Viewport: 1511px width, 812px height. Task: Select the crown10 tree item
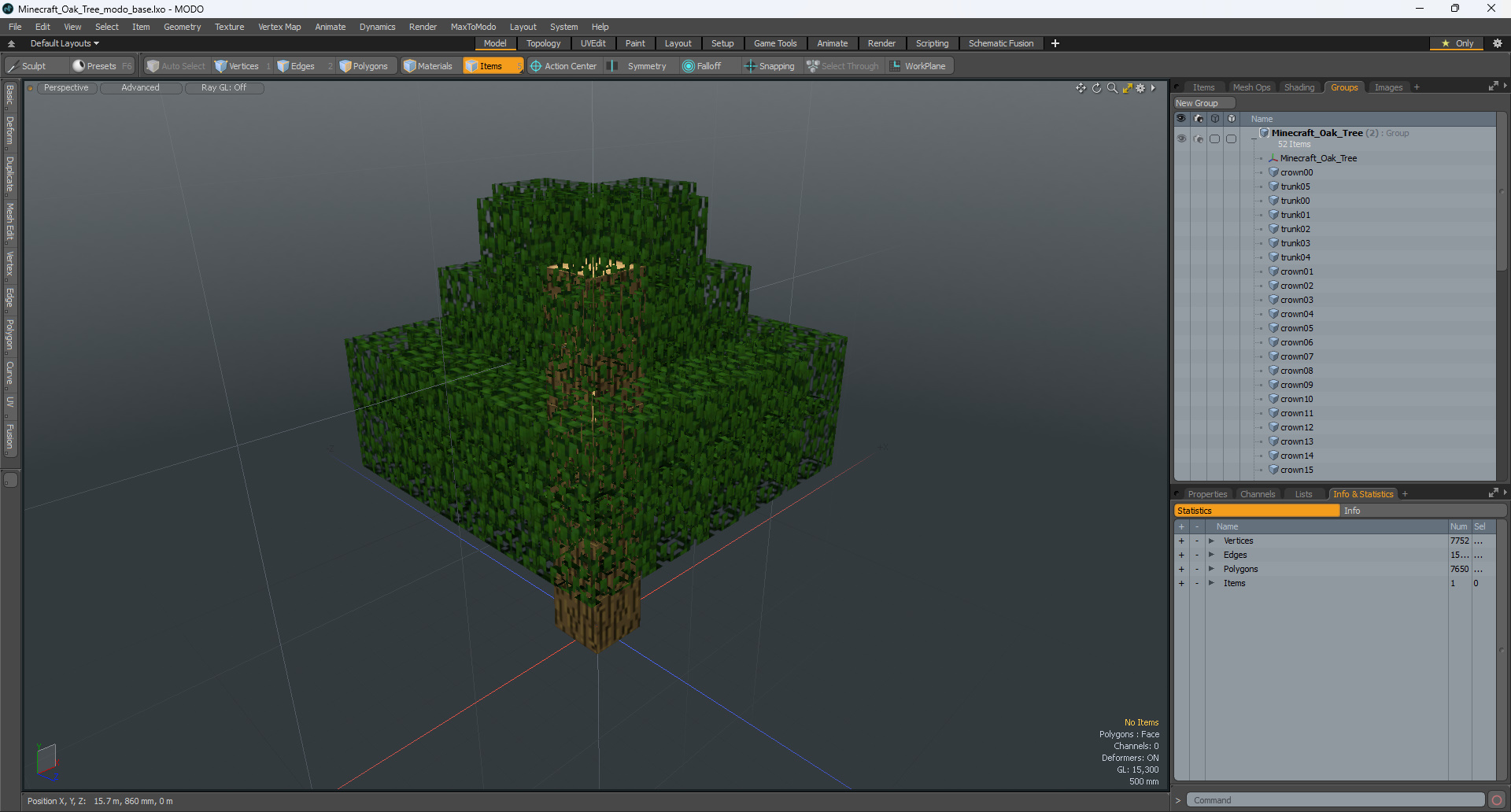click(1297, 399)
